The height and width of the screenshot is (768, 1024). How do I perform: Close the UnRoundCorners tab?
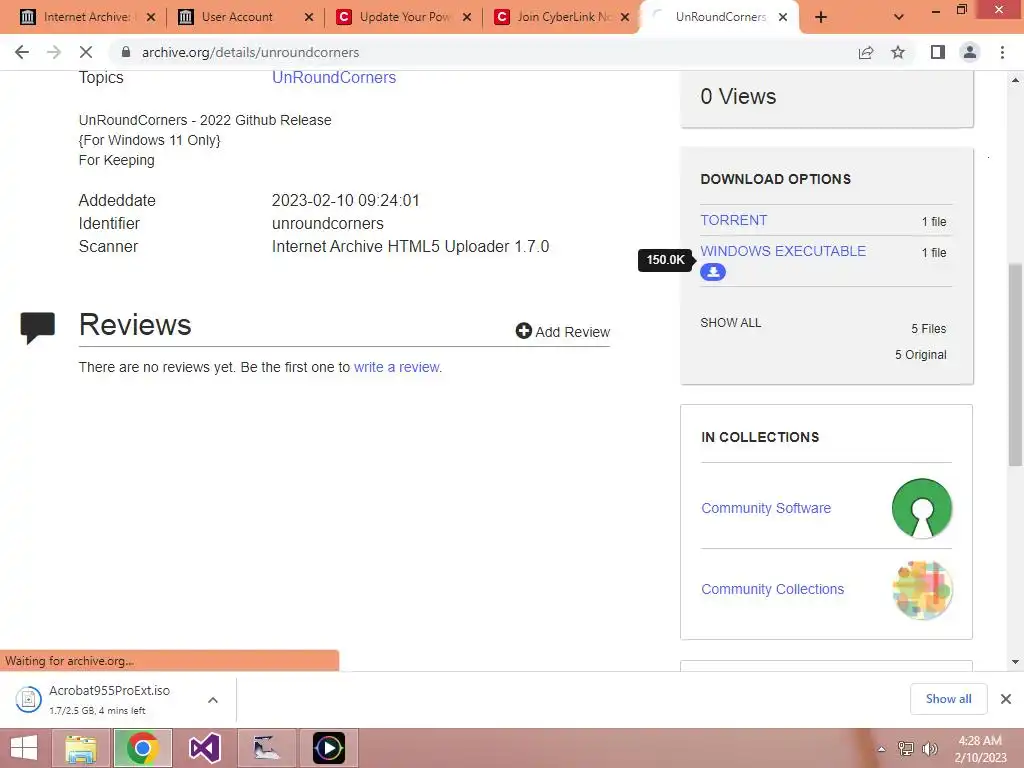[783, 17]
